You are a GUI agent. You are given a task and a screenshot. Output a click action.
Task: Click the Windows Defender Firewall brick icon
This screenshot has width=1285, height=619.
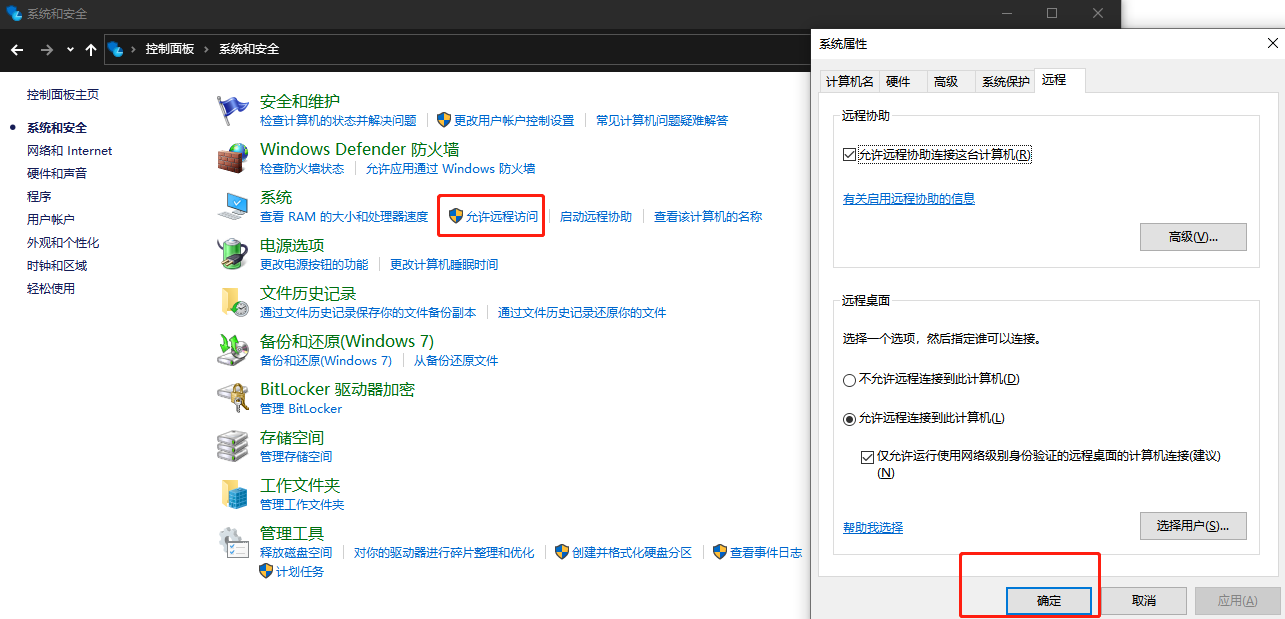tap(233, 157)
